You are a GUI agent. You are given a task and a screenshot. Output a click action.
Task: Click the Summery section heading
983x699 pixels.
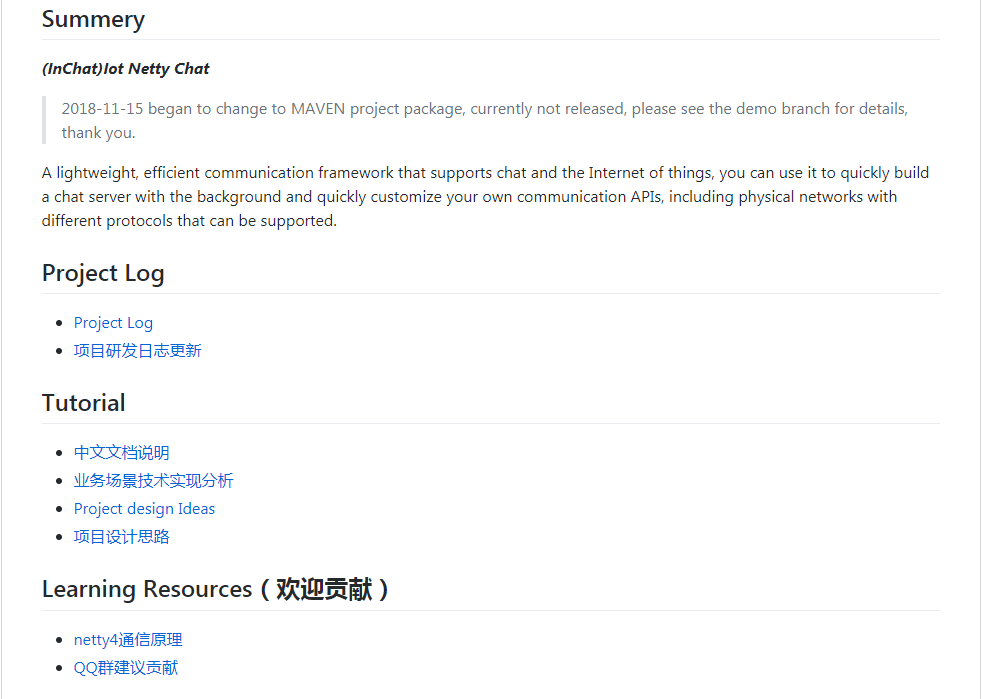tap(93, 19)
